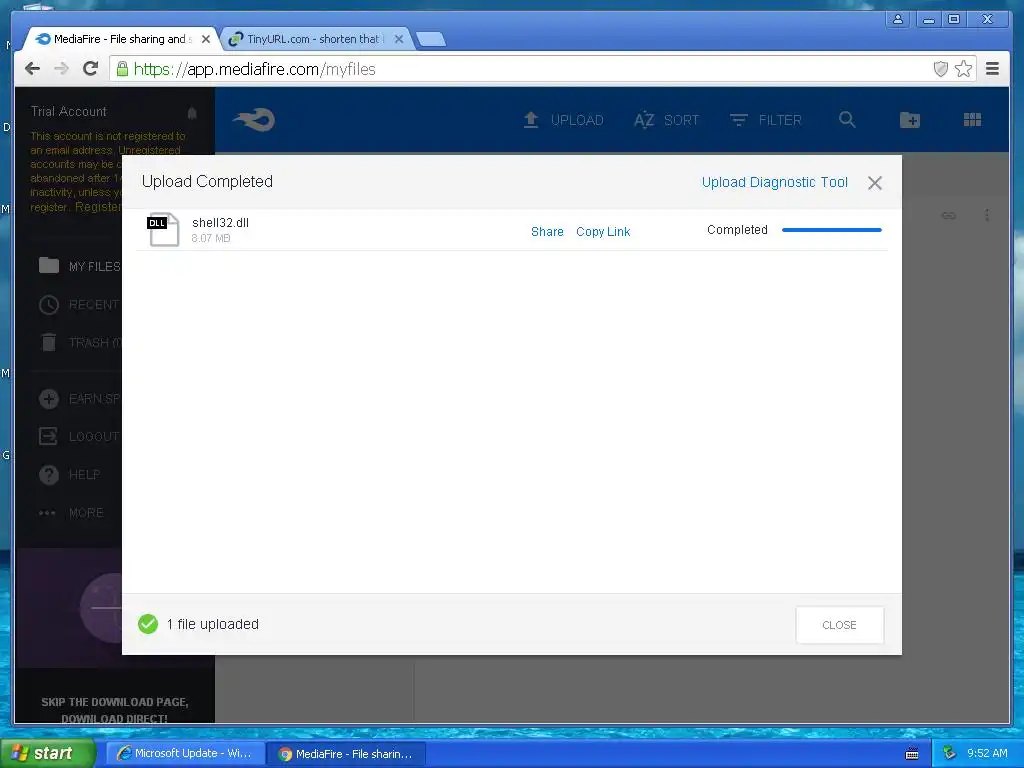
Task: Click the keyboard tray icon
Action: coord(912,754)
